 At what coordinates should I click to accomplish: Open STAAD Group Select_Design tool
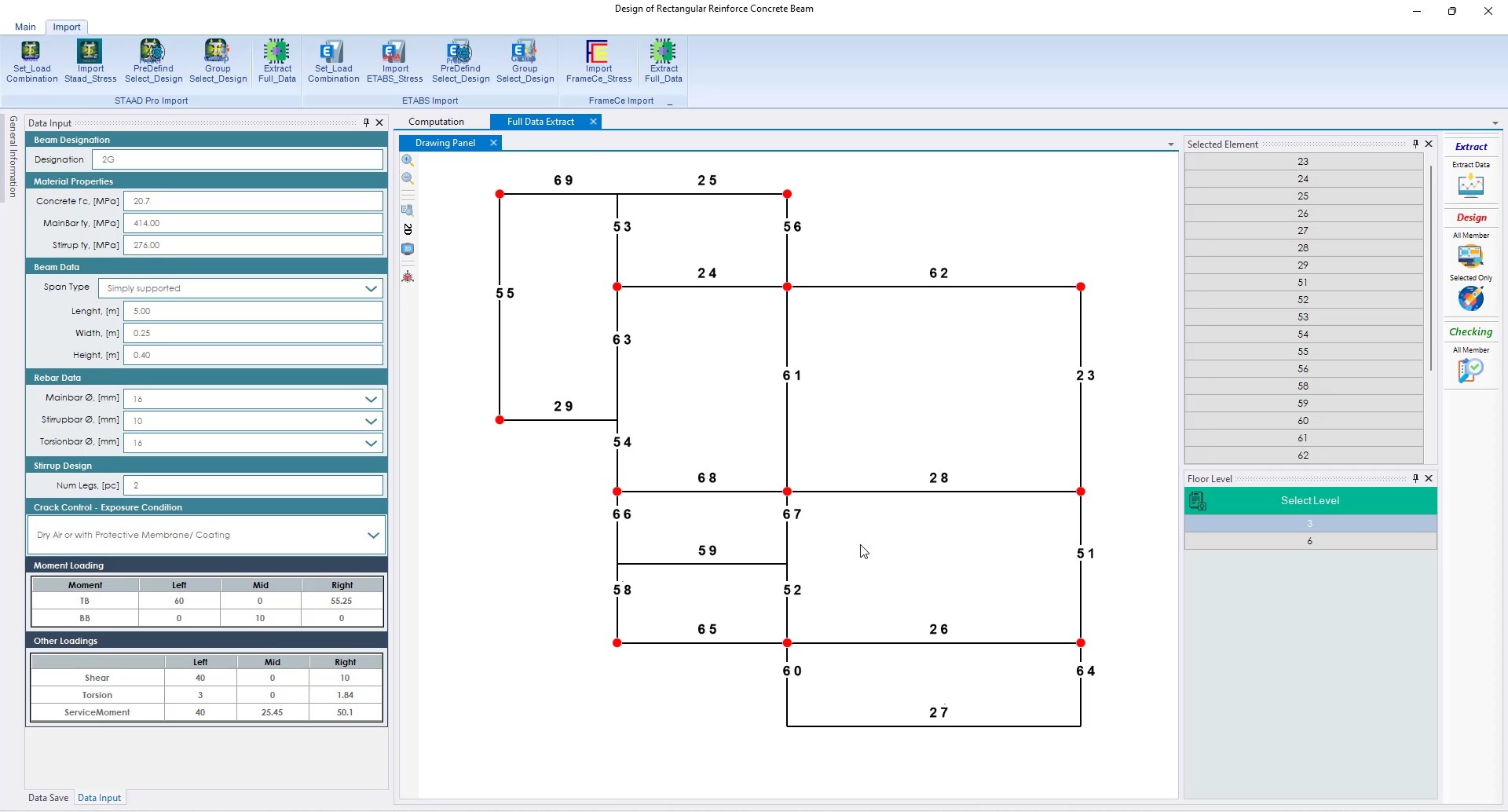(x=218, y=60)
